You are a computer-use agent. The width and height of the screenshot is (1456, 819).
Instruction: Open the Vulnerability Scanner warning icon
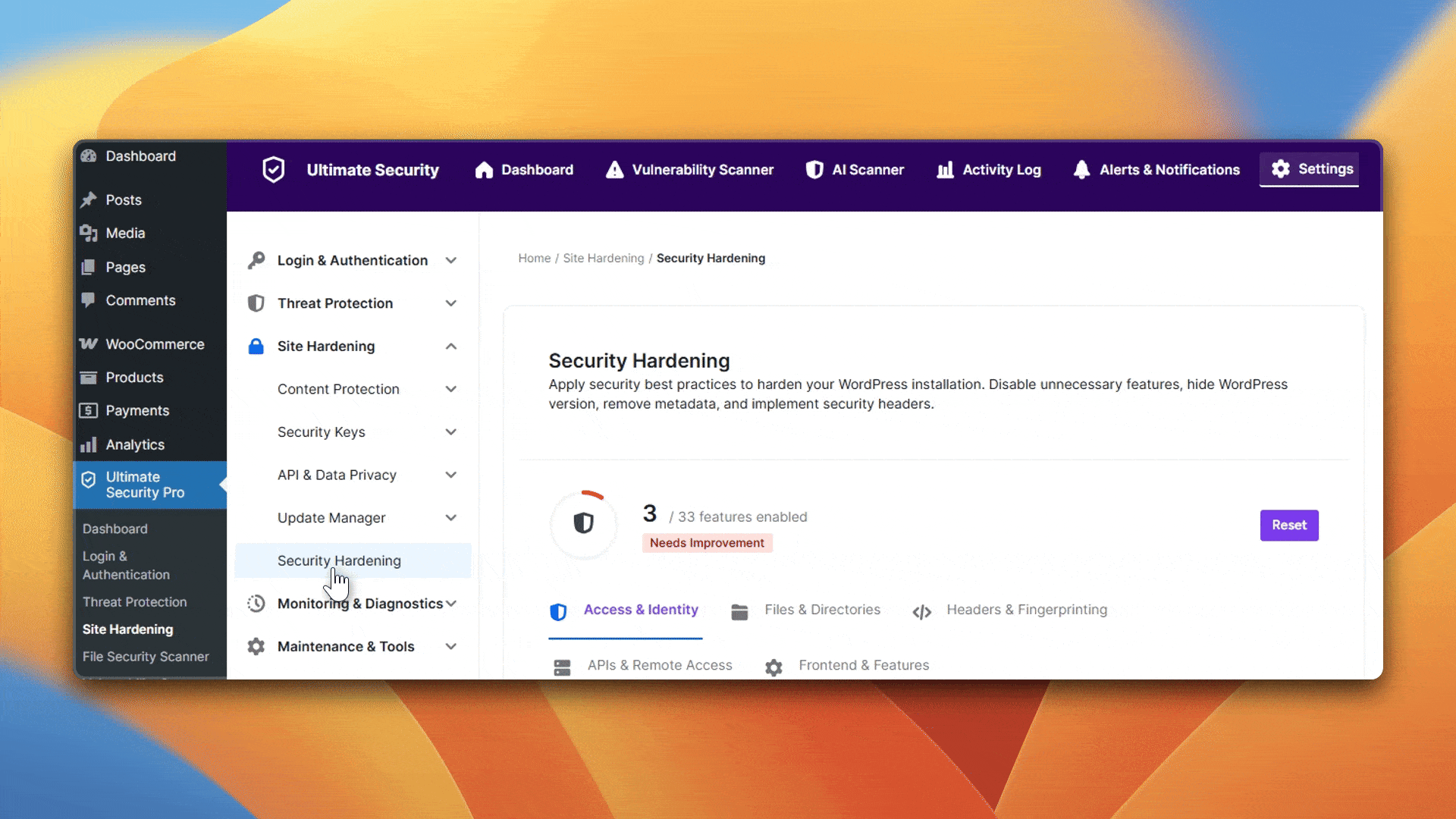tap(614, 170)
